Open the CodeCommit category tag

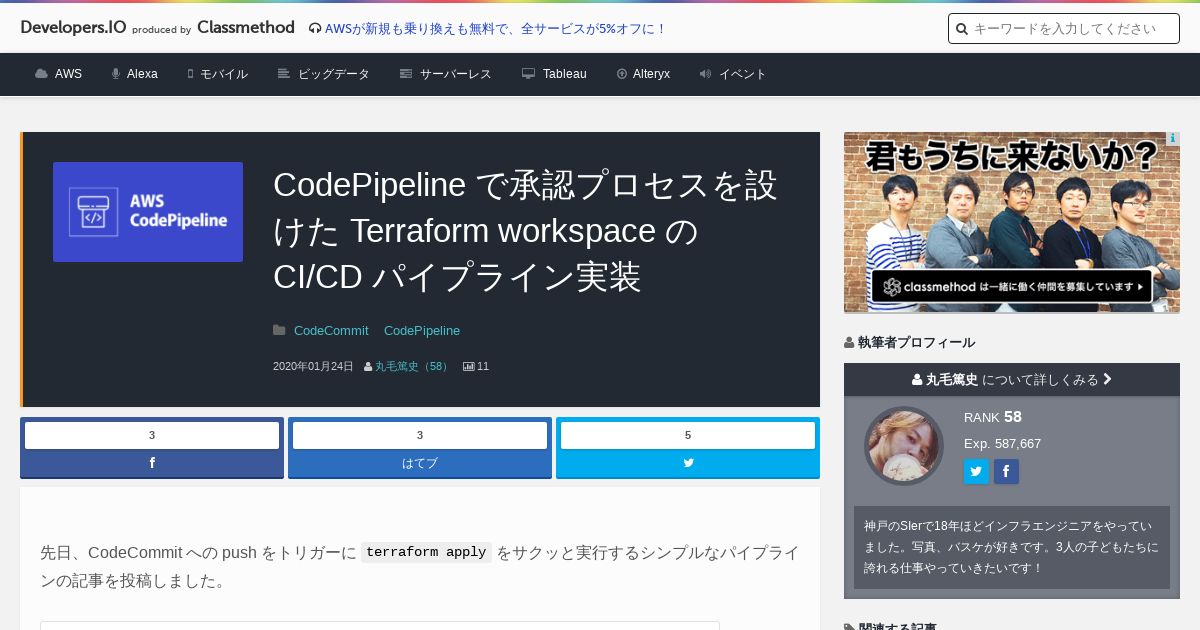[331, 330]
